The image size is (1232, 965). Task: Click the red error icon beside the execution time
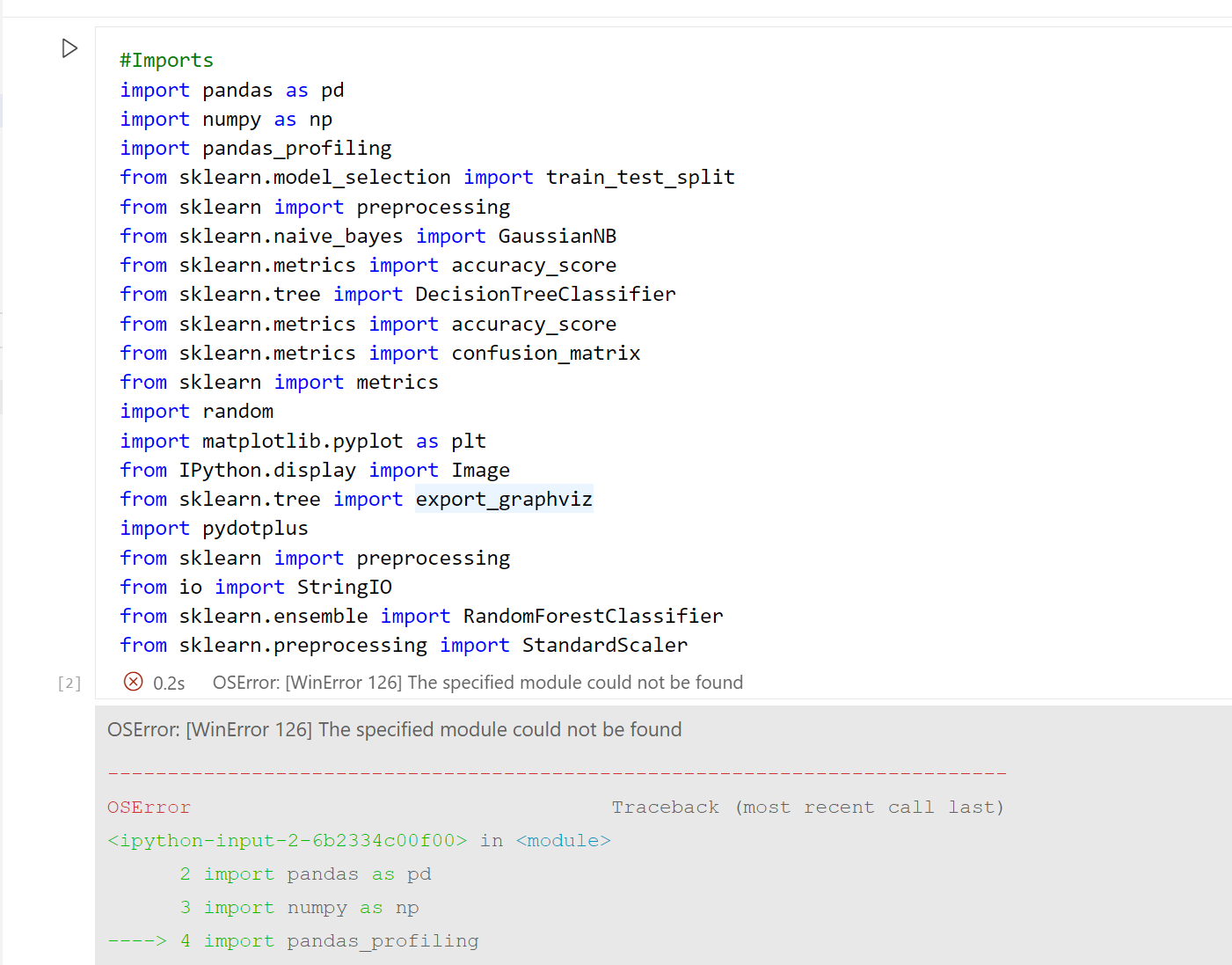point(133,682)
